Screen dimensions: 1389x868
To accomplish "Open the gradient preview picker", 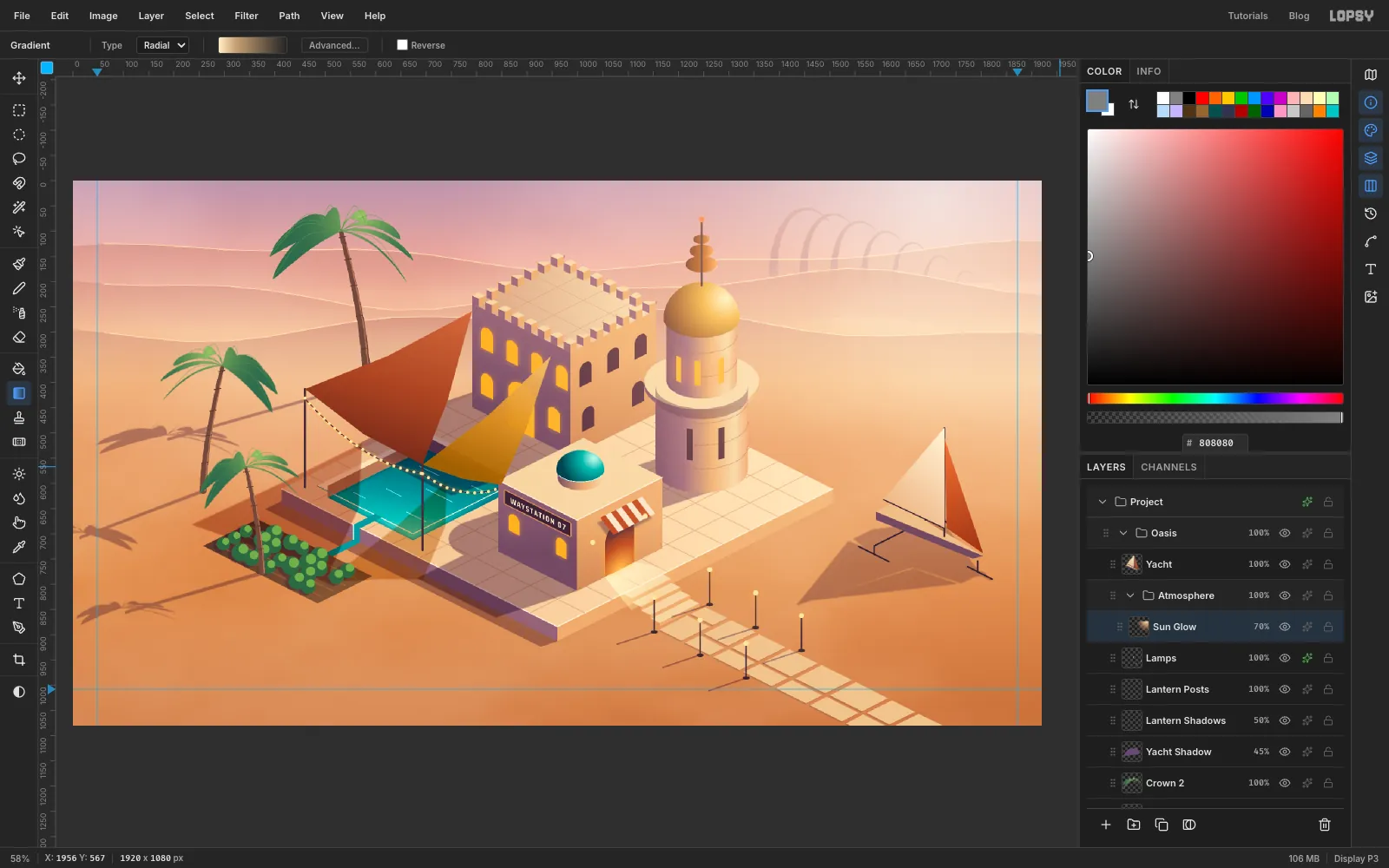I will click(x=253, y=45).
